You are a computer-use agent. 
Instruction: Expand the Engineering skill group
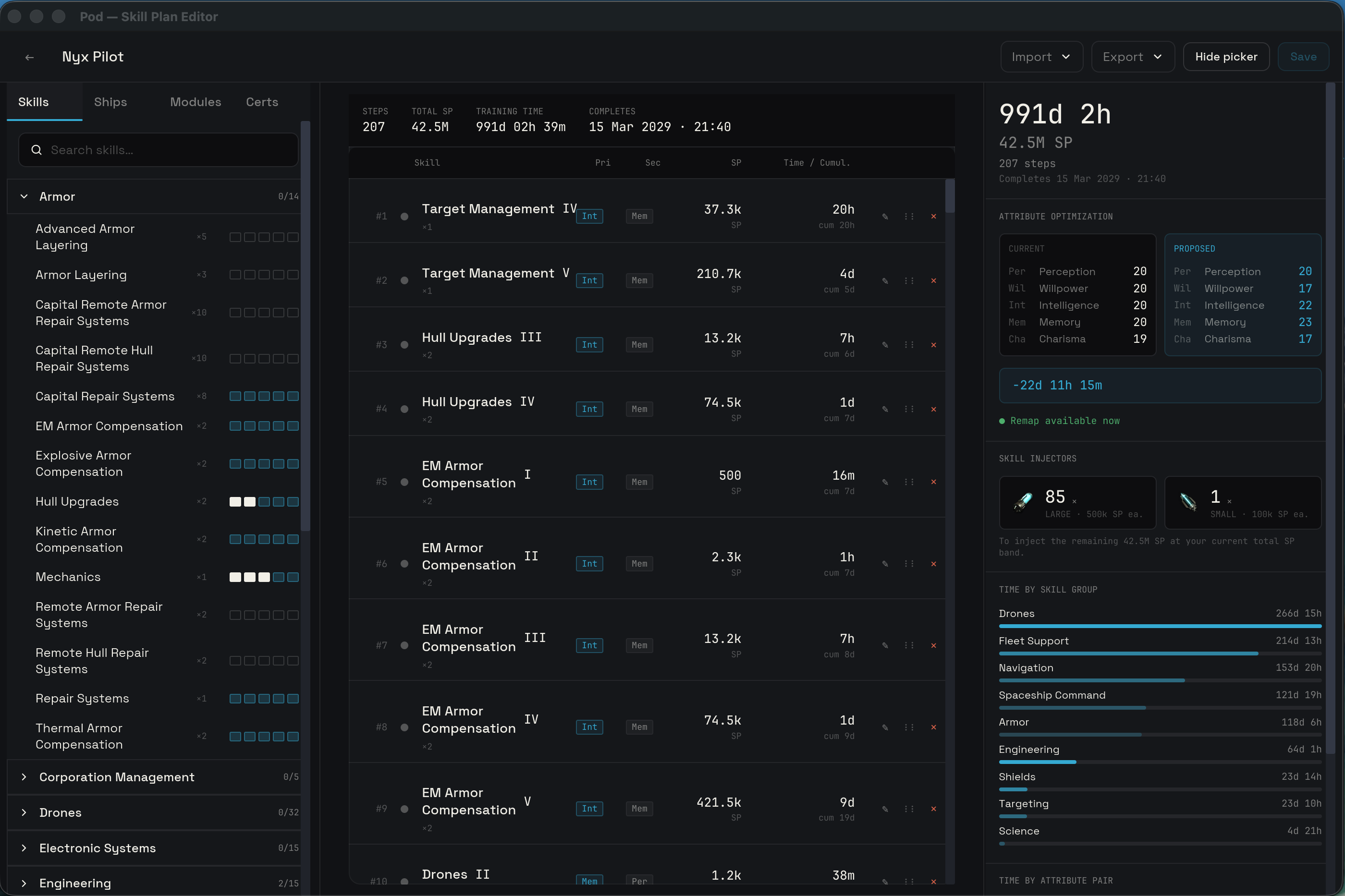154,884
